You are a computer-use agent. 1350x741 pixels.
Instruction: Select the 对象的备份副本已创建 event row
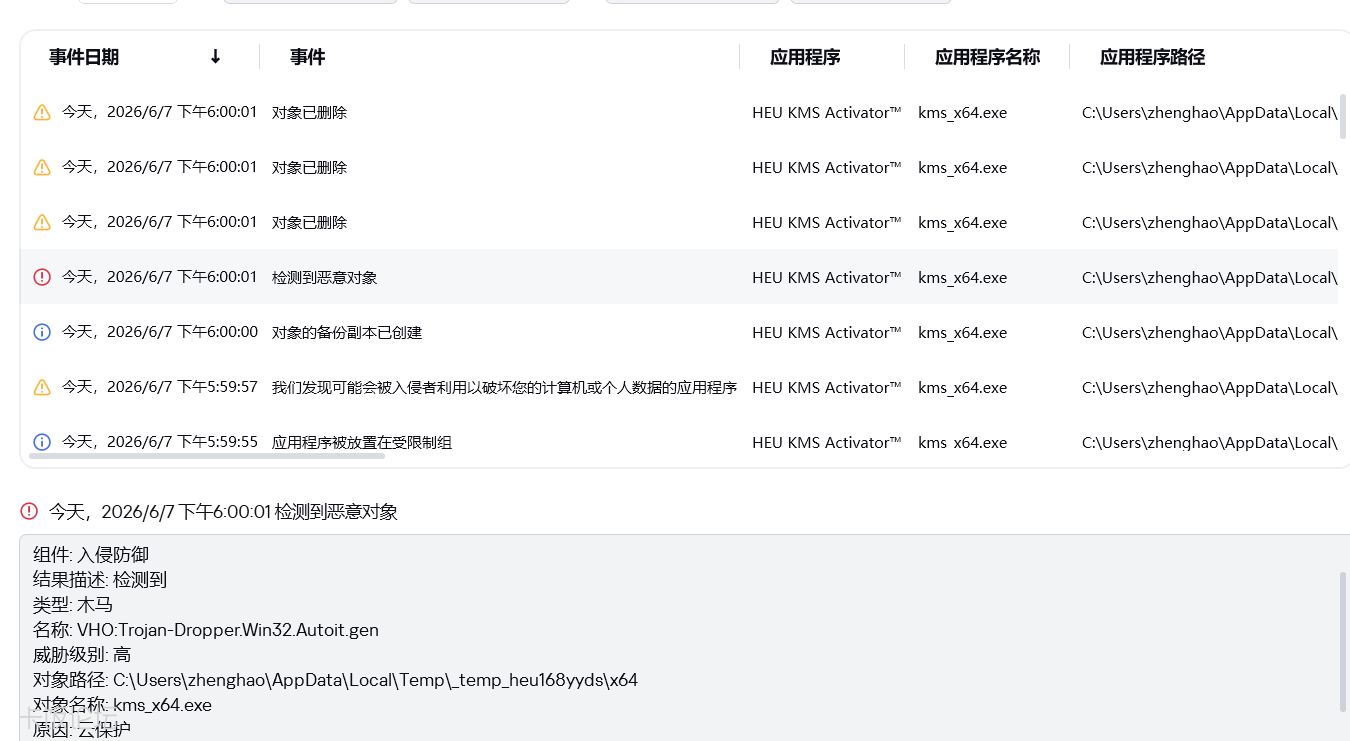pos(679,332)
